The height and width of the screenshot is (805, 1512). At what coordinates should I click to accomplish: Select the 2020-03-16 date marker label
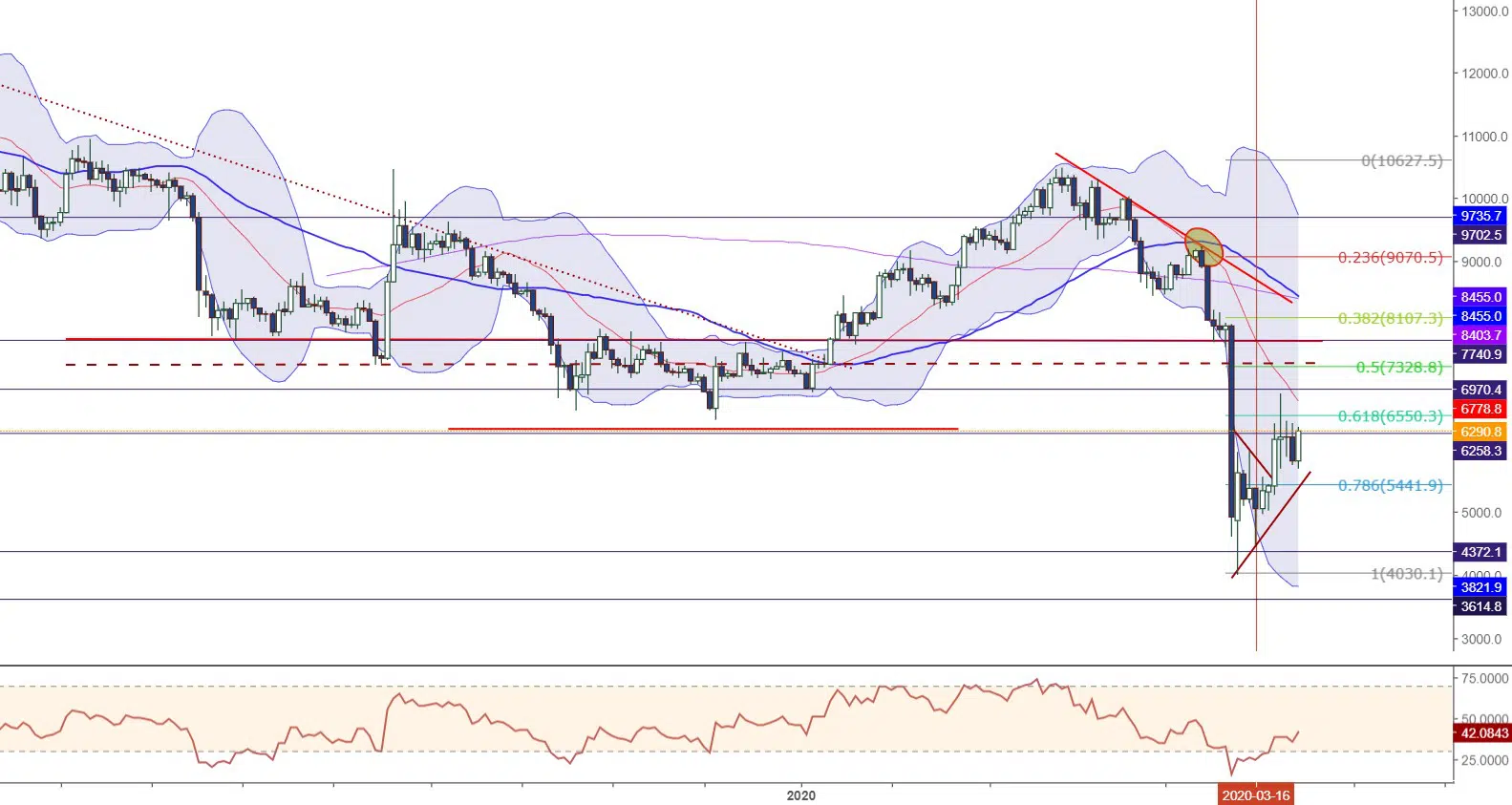pos(1255,794)
